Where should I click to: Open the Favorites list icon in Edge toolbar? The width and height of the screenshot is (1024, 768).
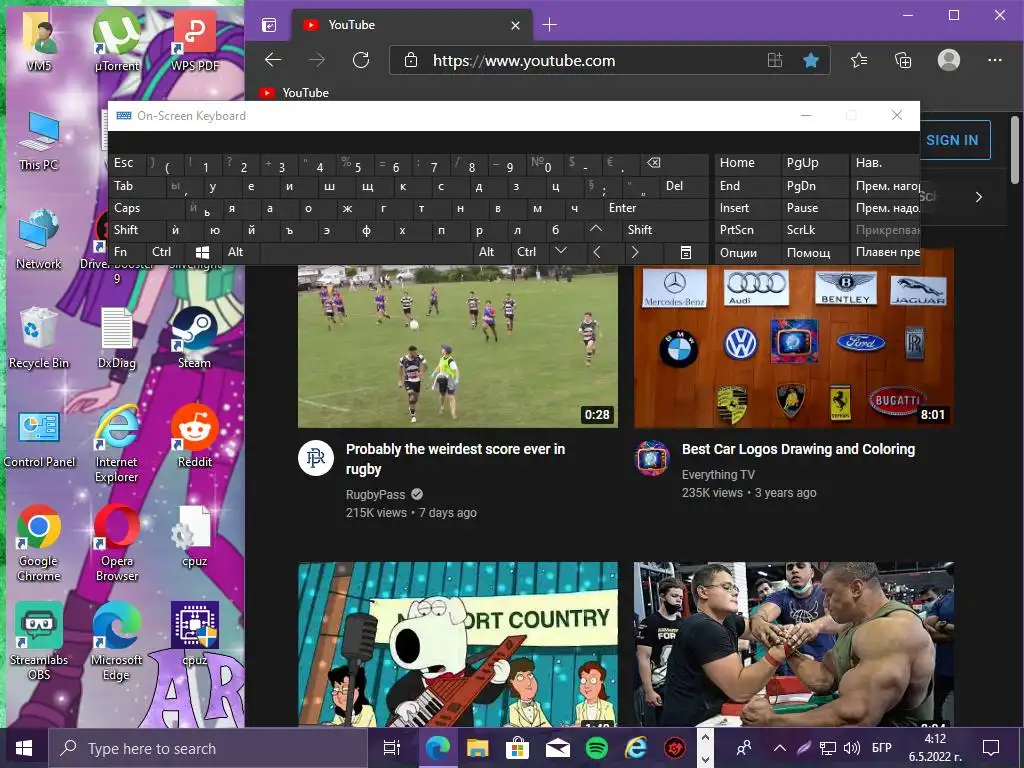pyautogui.click(x=859, y=61)
